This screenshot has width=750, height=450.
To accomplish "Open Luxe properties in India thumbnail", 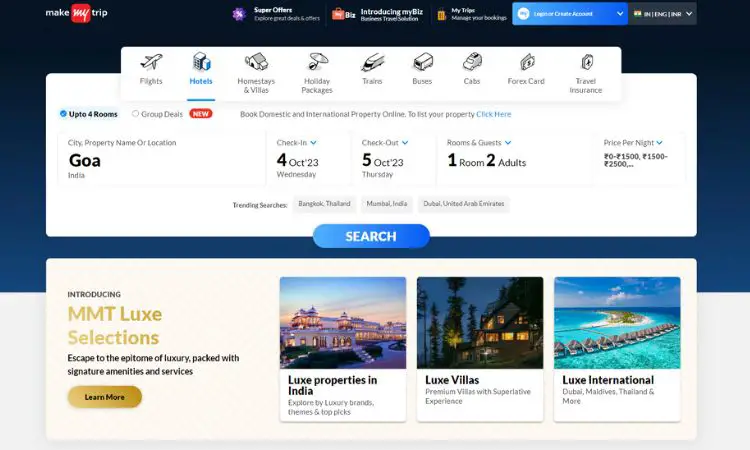I will click(343, 323).
